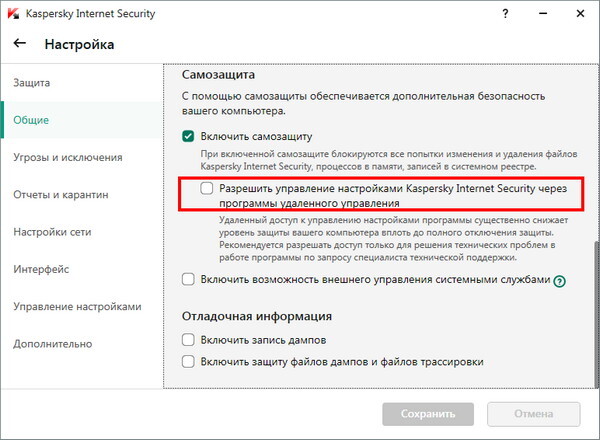Image resolution: width=600 pixels, height=440 pixels.
Task: Click the green help icon beside системными службами
Action: (559, 282)
